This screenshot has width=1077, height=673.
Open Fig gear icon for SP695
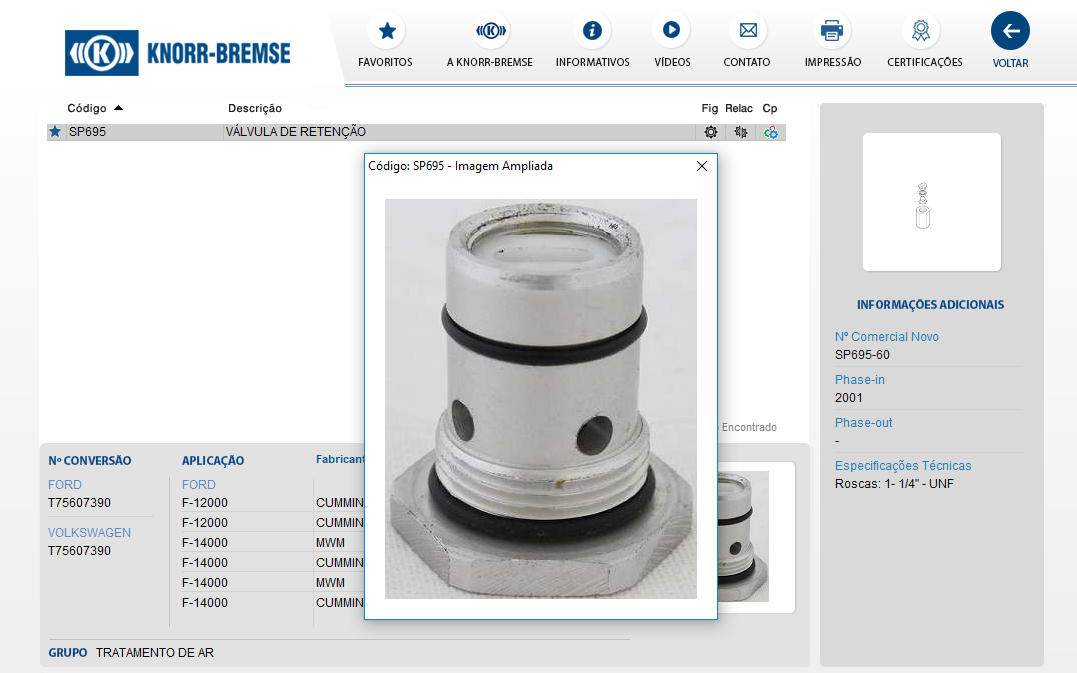(710, 132)
